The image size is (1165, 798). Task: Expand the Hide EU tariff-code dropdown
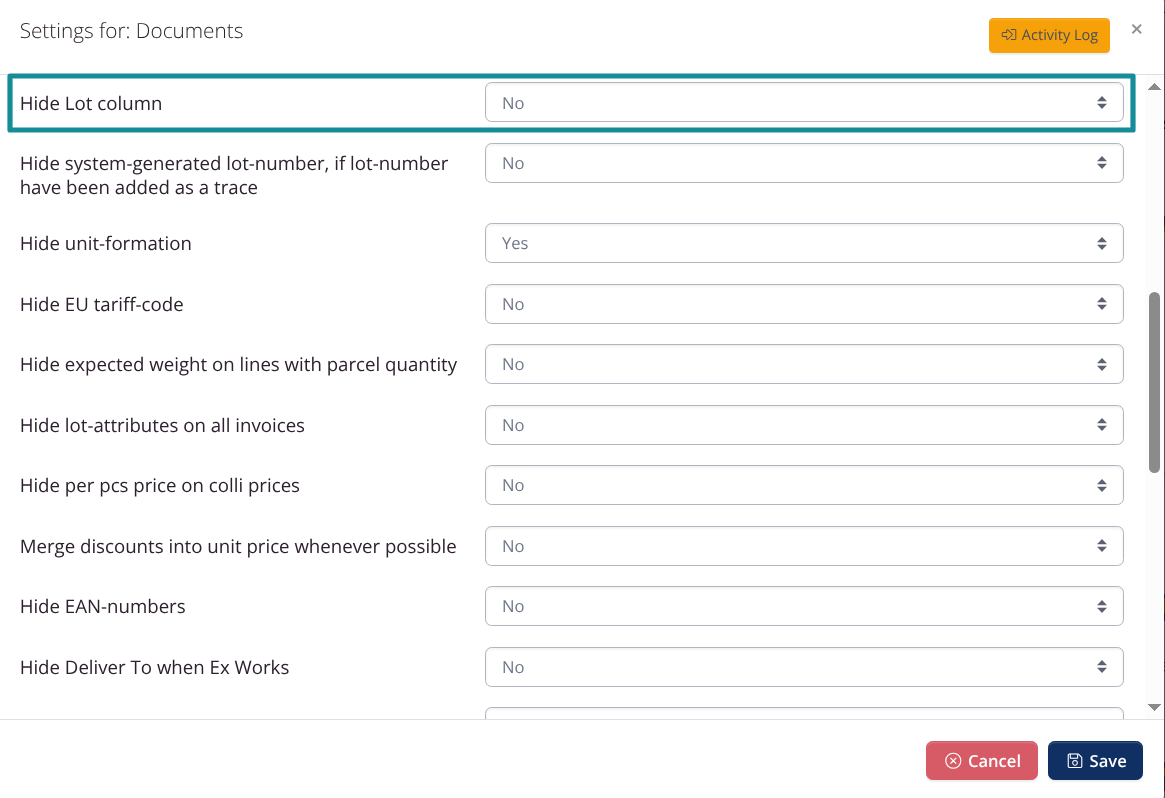(x=803, y=304)
